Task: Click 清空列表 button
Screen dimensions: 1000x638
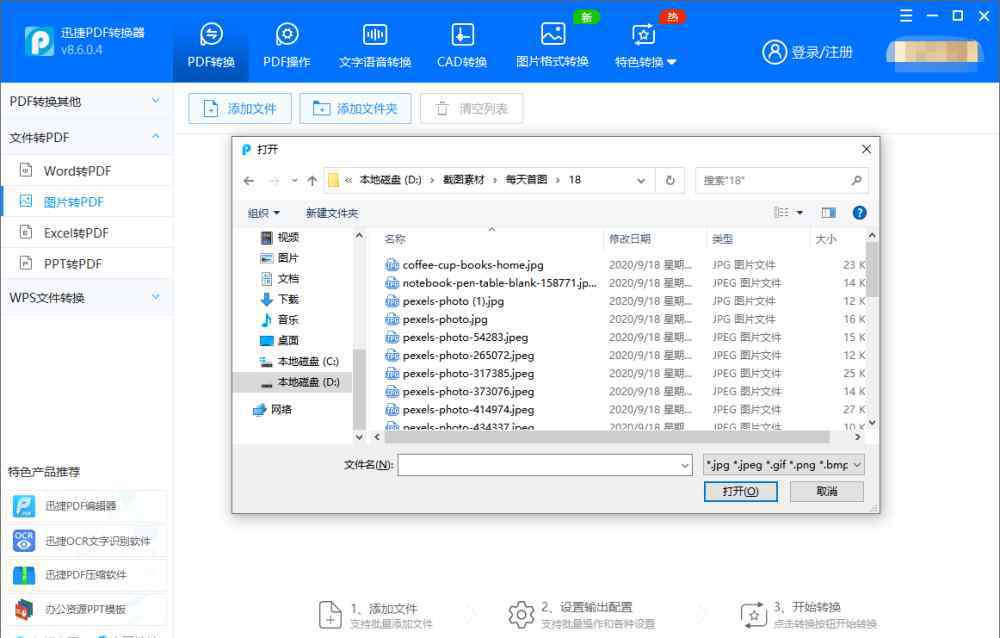Action: click(471, 108)
